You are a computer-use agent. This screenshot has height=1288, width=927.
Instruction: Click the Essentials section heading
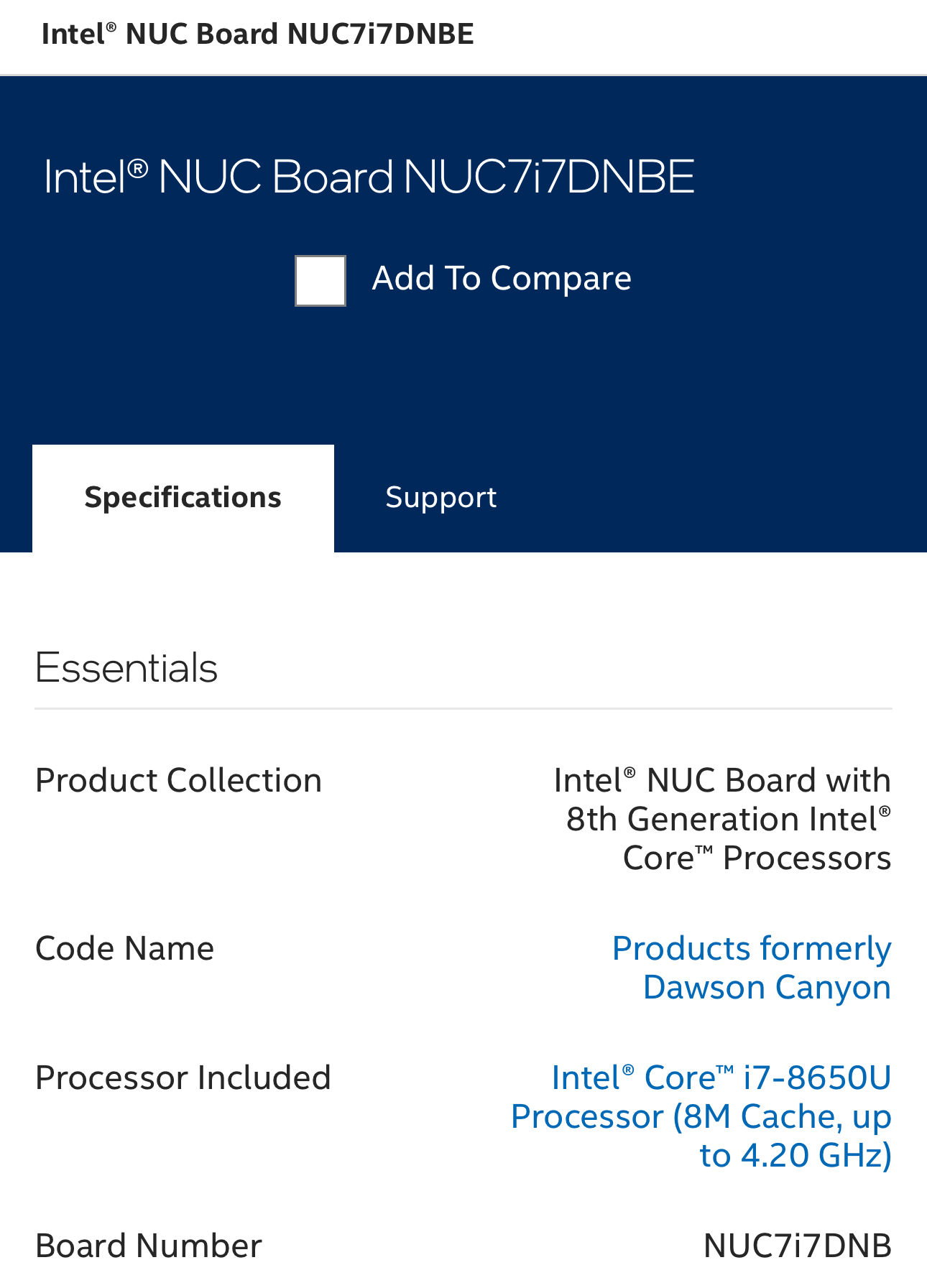click(x=126, y=668)
